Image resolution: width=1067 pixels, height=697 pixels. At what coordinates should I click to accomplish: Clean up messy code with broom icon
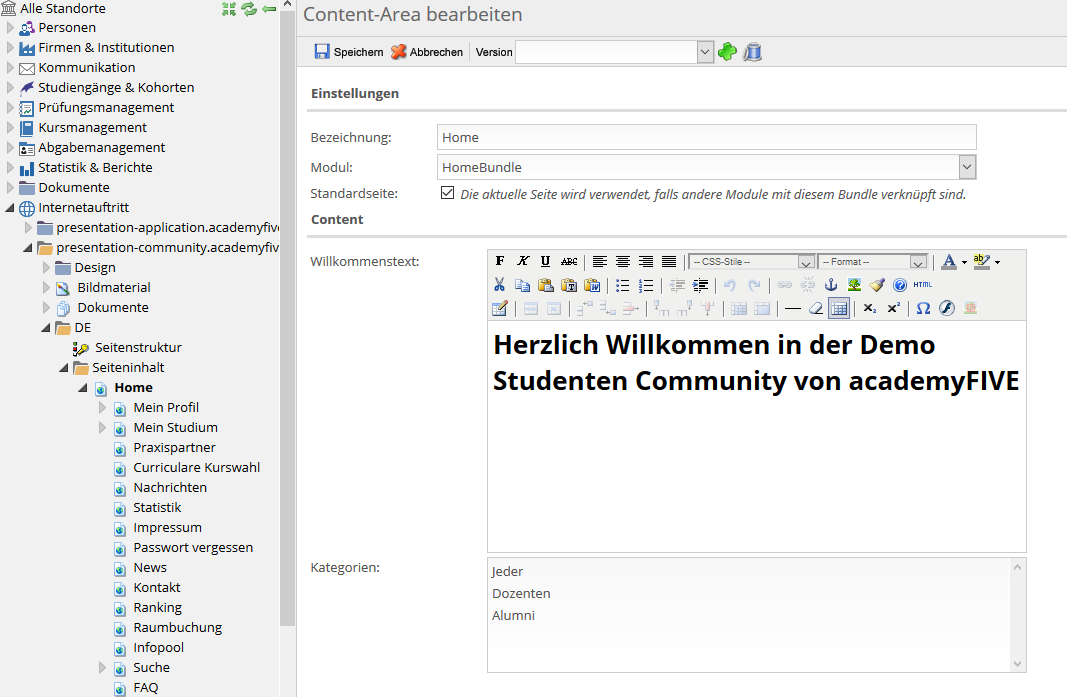[877, 285]
